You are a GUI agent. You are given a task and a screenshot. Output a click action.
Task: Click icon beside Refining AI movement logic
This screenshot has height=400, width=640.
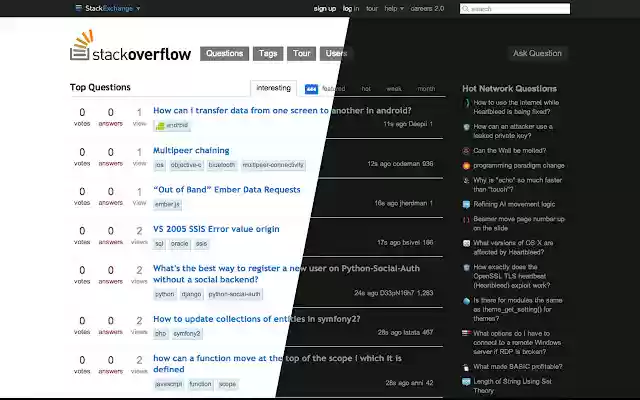pyautogui.click(x=466, y=204)
